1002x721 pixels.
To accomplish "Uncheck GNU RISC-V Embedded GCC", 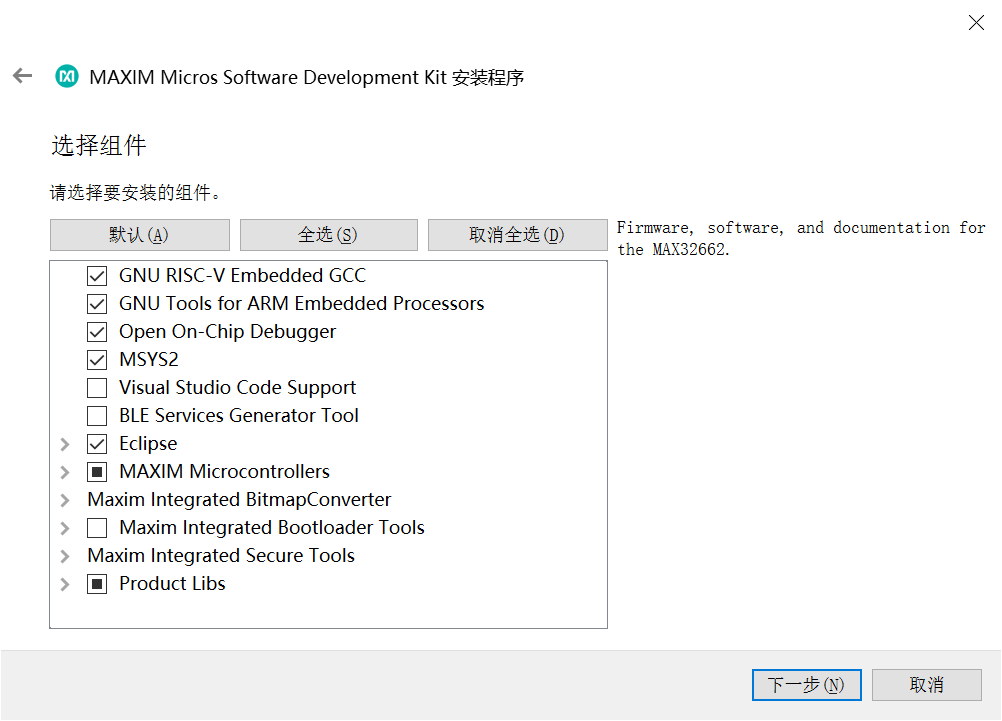I will tap(97, 276).
